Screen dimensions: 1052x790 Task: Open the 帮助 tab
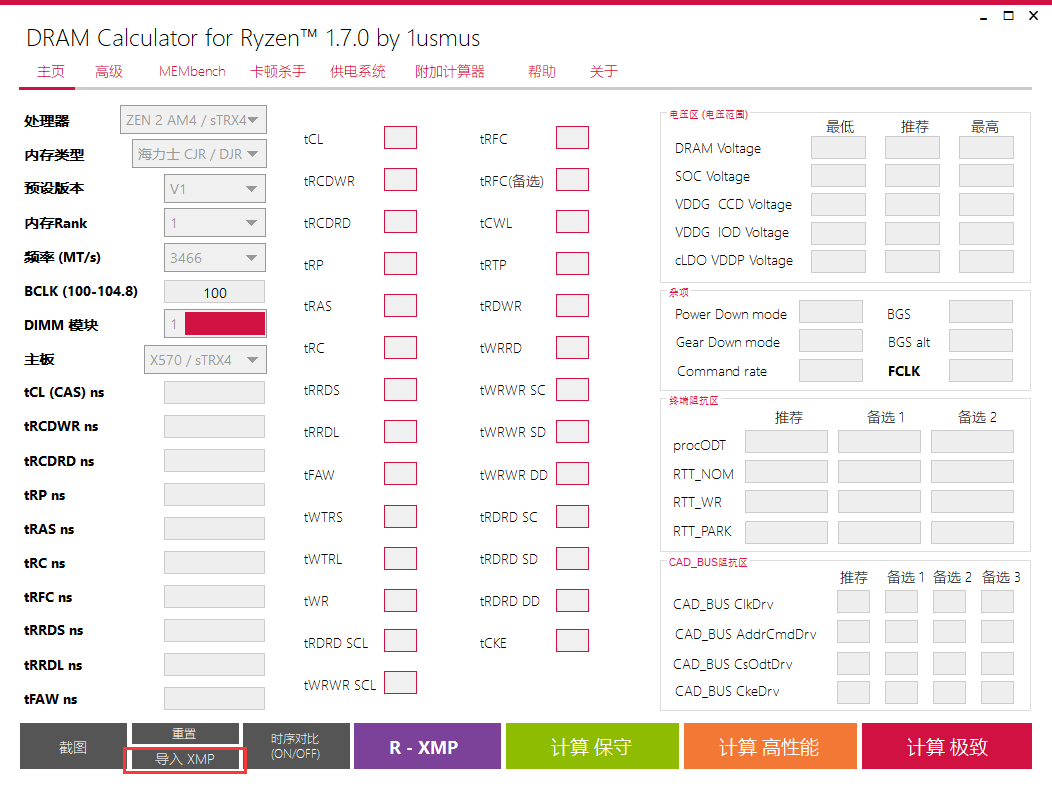(541, 72)
